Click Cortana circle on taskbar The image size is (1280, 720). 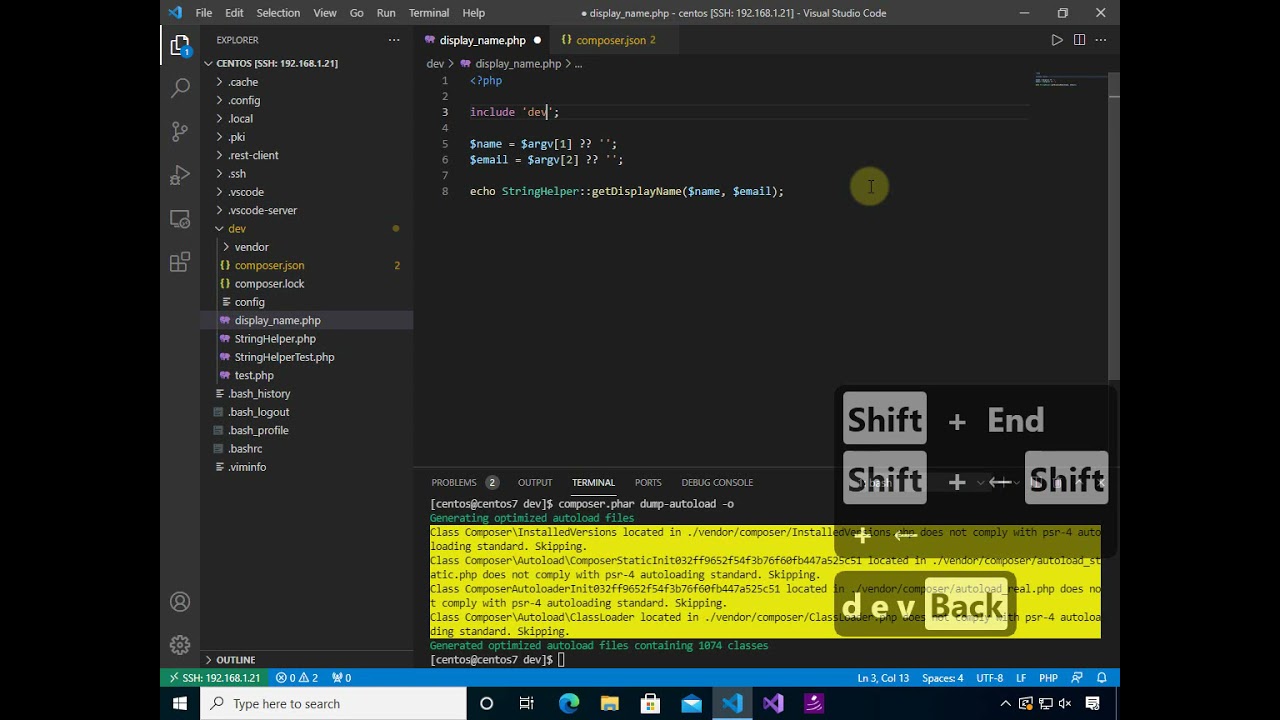[x=486, y=703]
